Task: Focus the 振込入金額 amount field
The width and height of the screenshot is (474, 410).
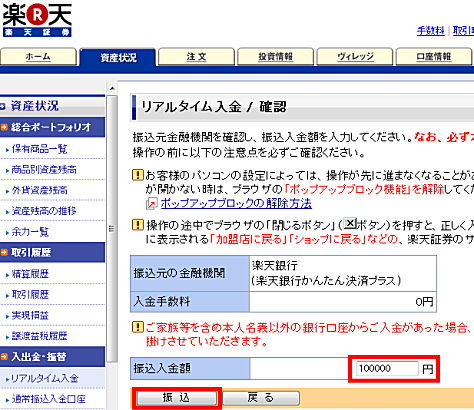Action: click(387, 368)
